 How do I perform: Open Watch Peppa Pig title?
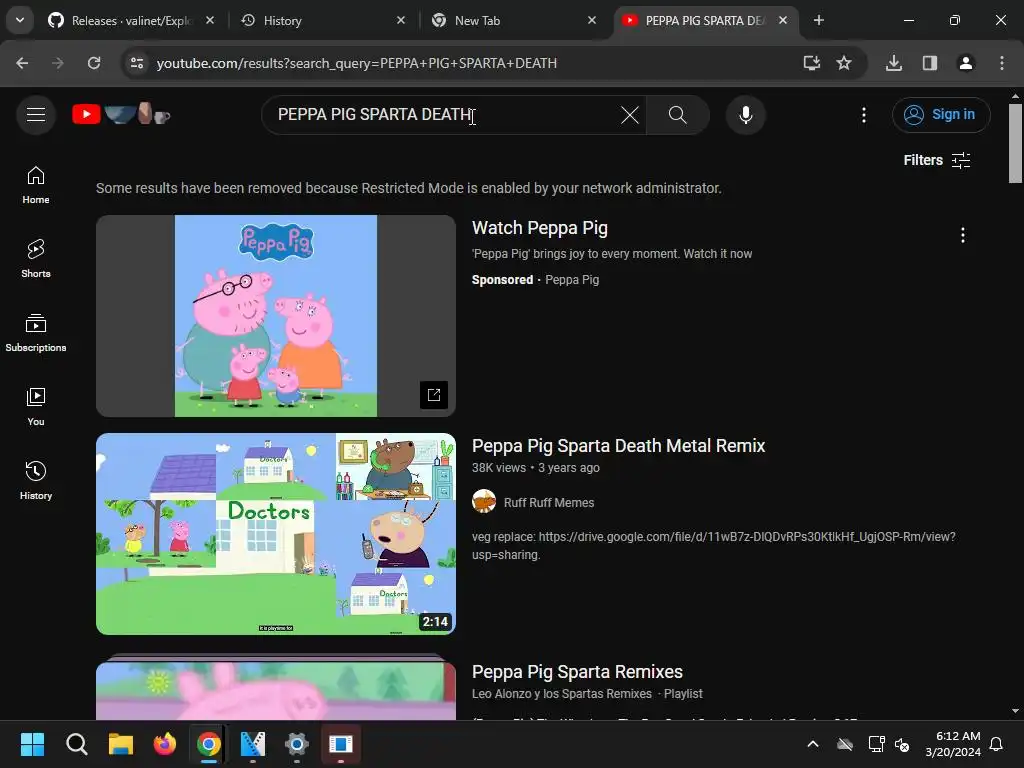pyautogui.click(x=540, y=228)
